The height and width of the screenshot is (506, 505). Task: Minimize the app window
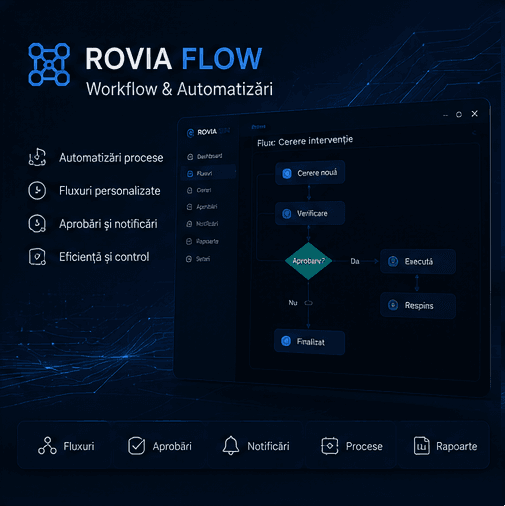click(445, 115)
